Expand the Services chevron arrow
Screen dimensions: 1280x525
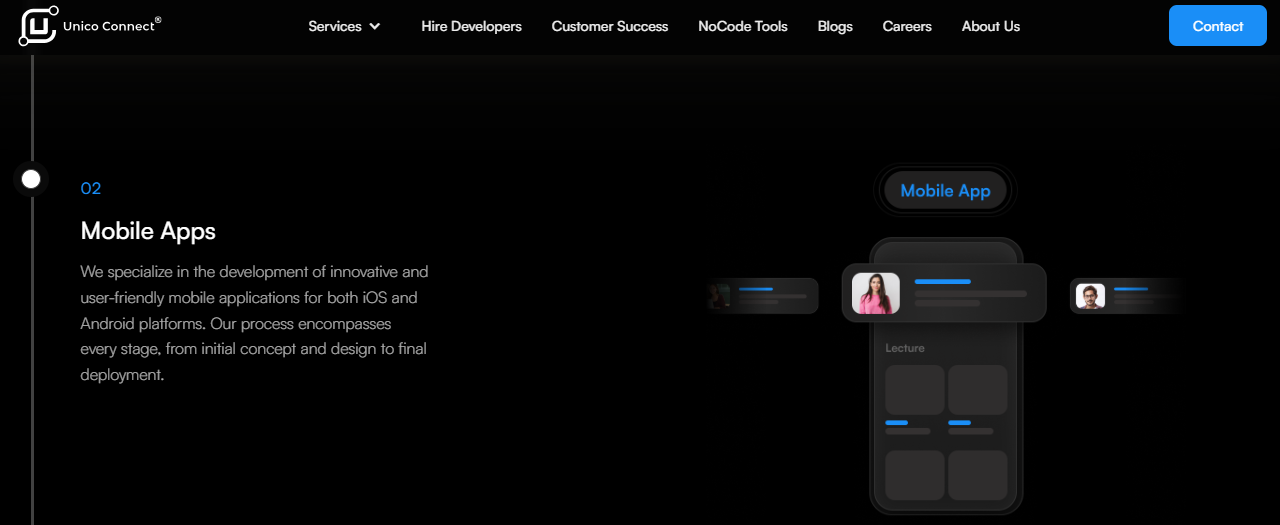(375, 27)
